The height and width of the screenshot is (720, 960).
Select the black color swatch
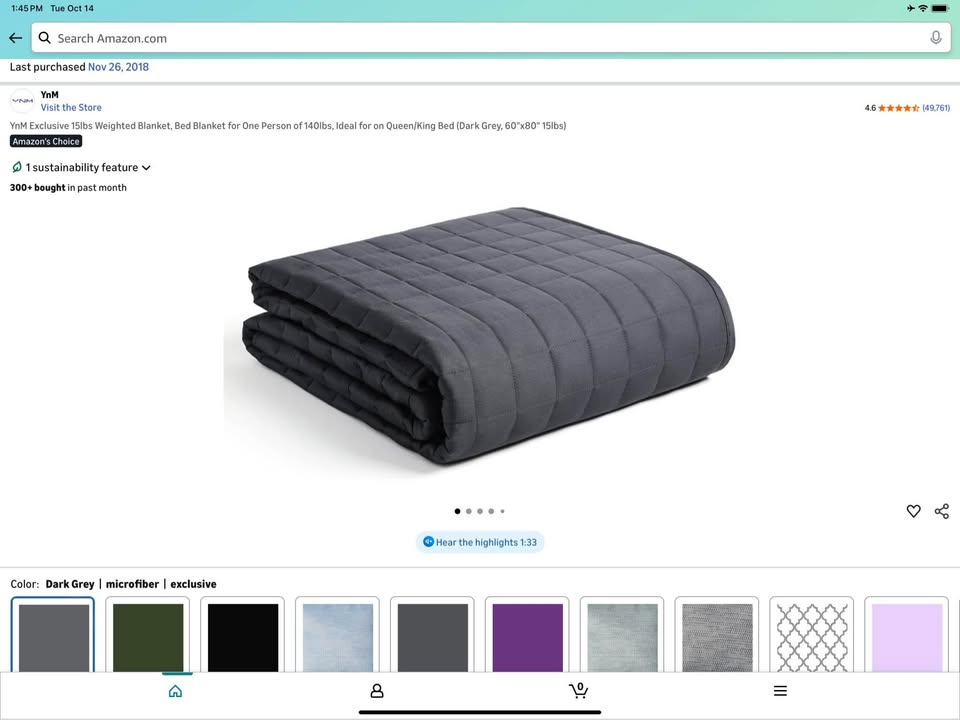(242, 637)
